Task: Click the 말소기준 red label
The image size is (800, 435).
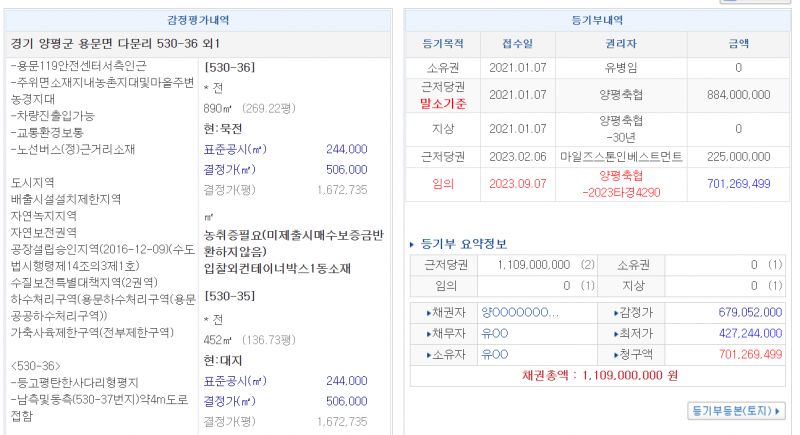Action: click(x=442, y=103)
